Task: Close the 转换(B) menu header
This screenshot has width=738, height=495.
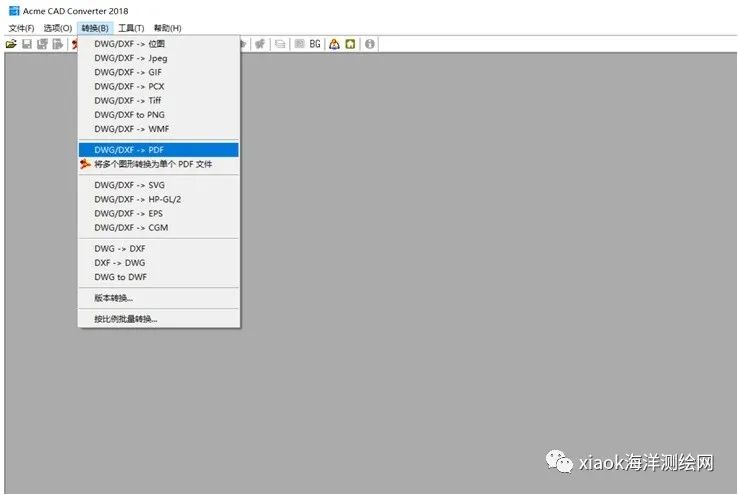Action: point(95,28)
